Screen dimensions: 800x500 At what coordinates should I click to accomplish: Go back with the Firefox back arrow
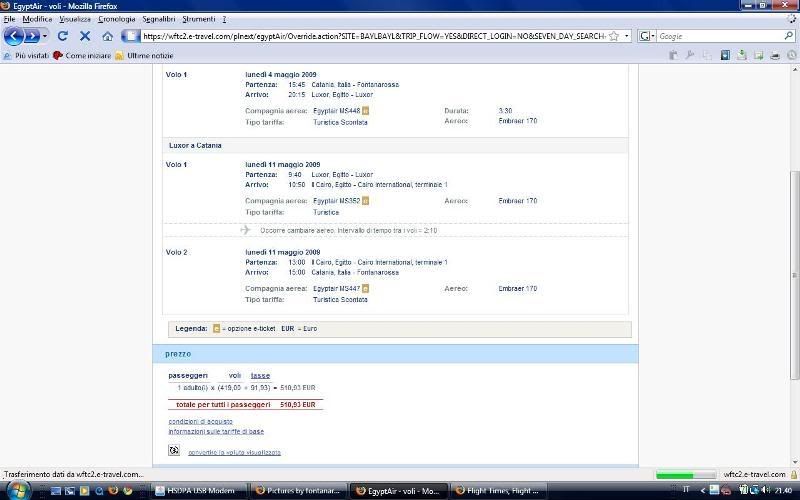pos(14,36)
